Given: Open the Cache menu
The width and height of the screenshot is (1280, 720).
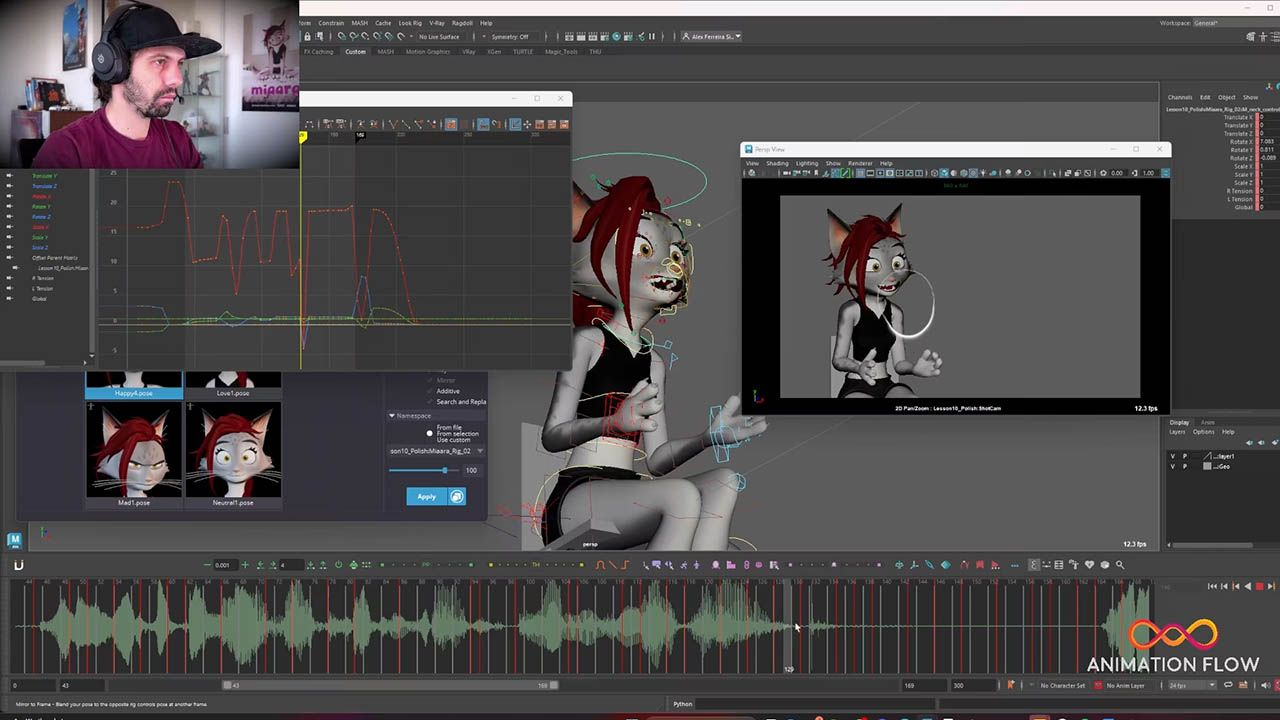Looking at the screenshot, I should (x=383, y=23).
